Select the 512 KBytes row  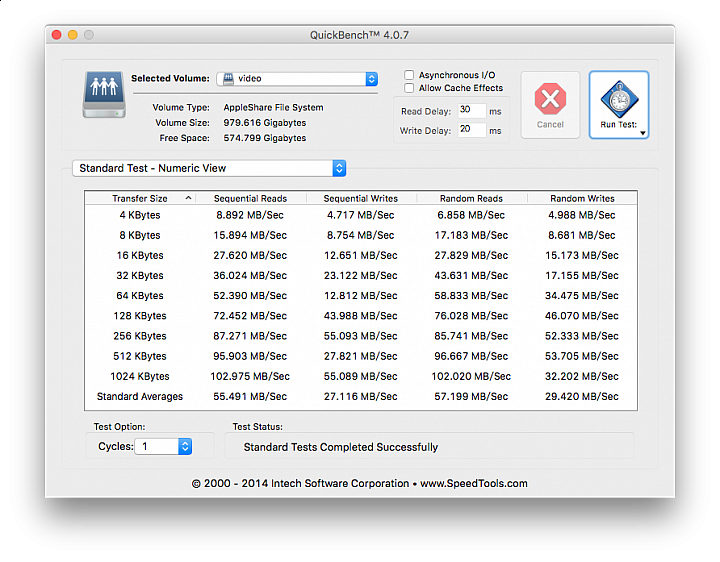361,356
